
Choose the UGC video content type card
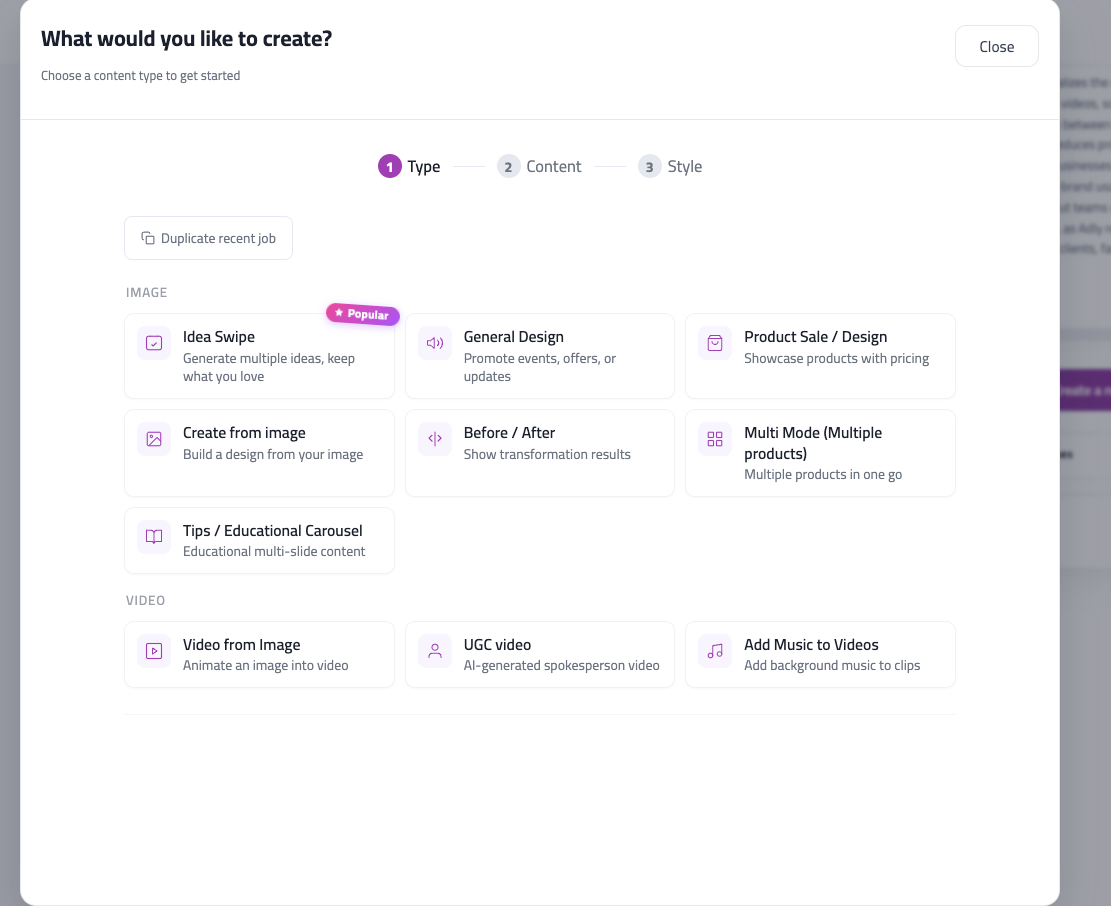click(x=540, y=654)
